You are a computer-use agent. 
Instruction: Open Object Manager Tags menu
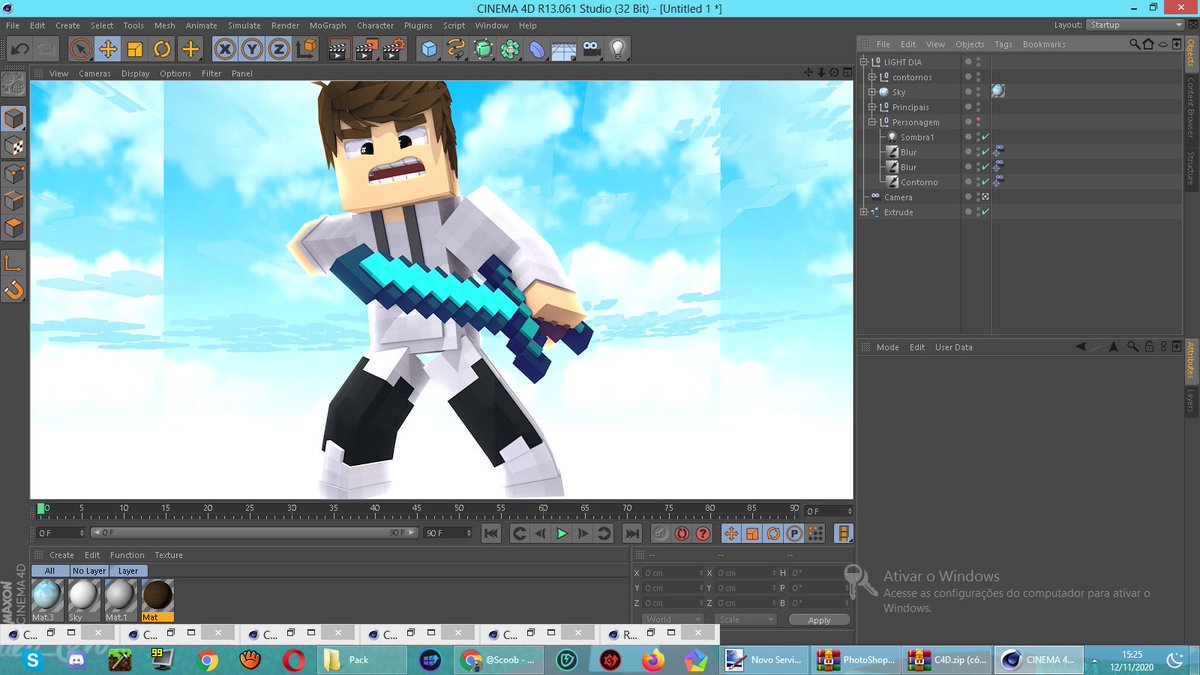(1003, 44)
